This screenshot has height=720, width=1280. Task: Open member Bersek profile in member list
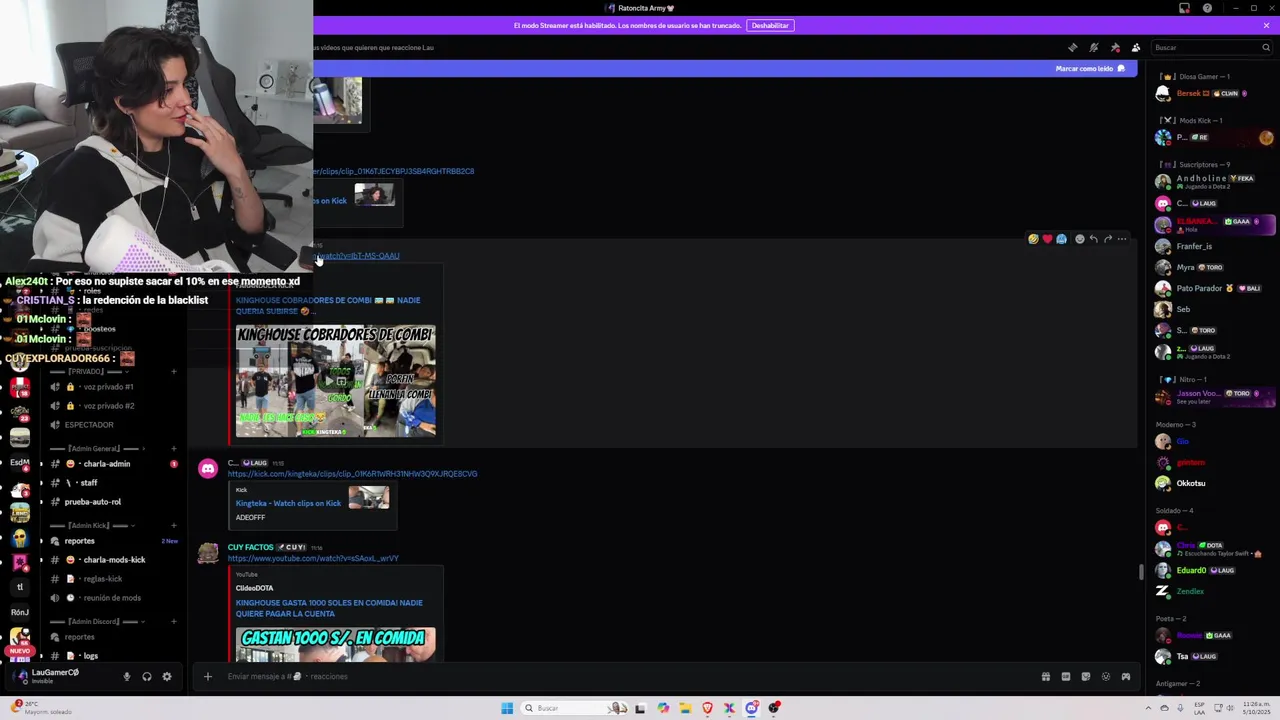[x=1212, y=93]
